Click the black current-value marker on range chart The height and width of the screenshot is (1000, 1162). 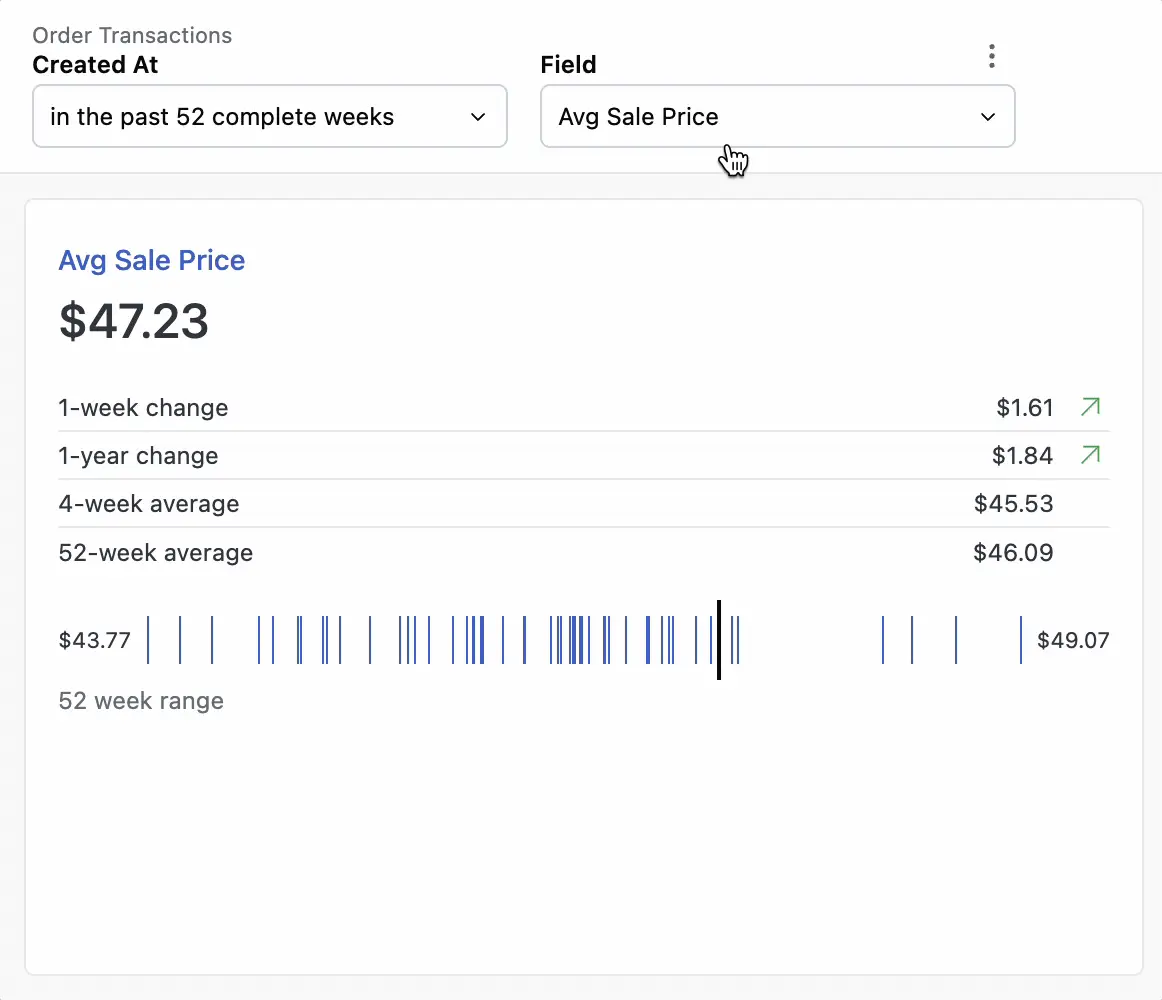(x=718, y=640)
